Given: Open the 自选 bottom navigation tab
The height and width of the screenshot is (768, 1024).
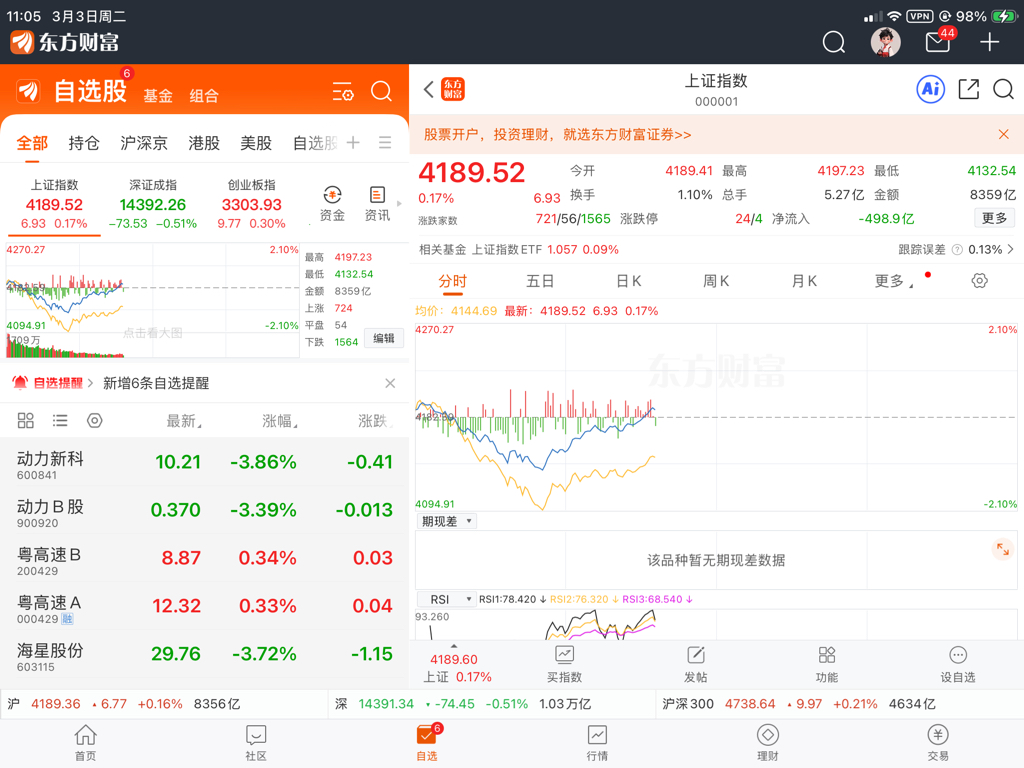Looking at the screenshot, I should click(427, 743).
